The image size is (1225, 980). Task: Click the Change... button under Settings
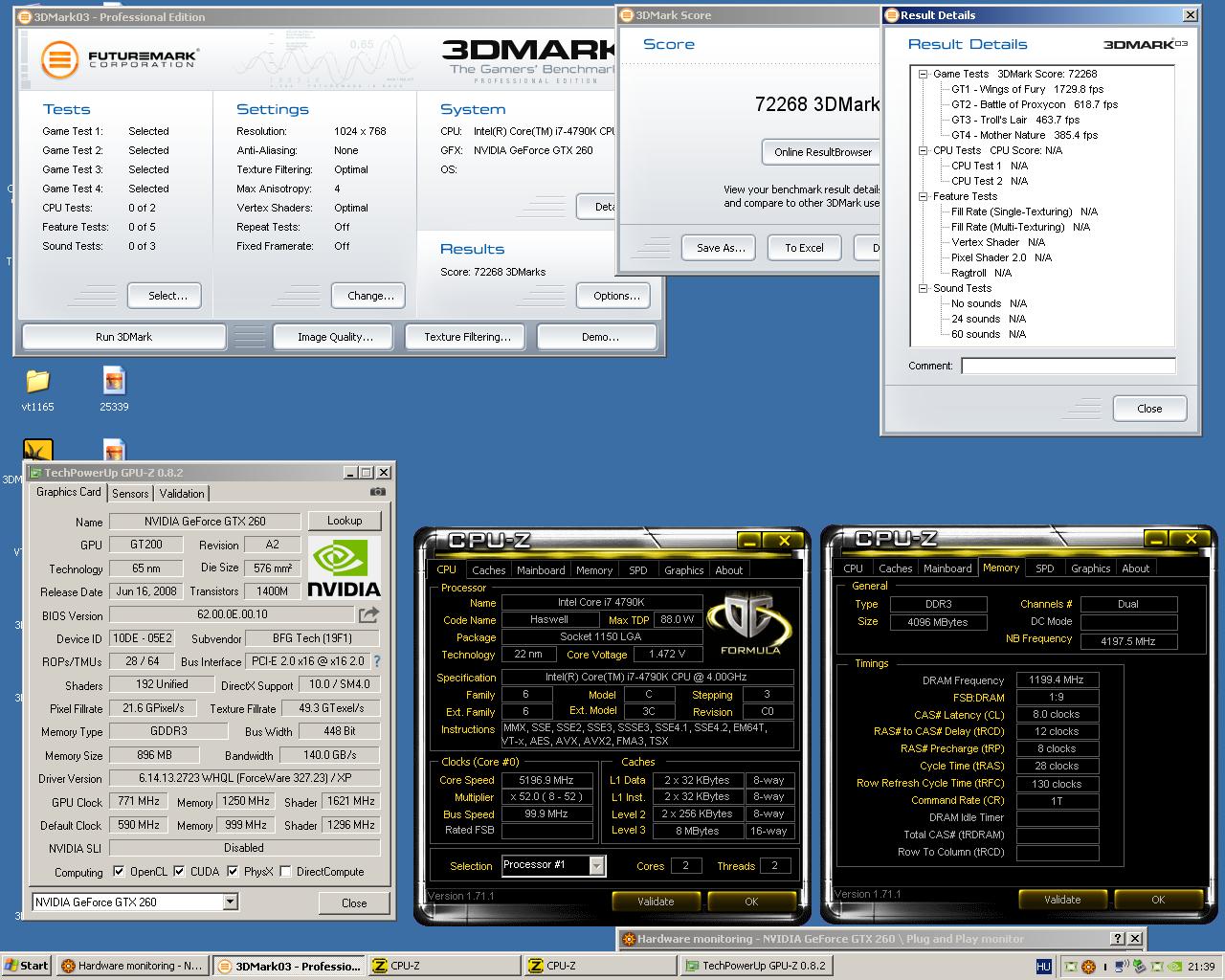click(370, 296)
